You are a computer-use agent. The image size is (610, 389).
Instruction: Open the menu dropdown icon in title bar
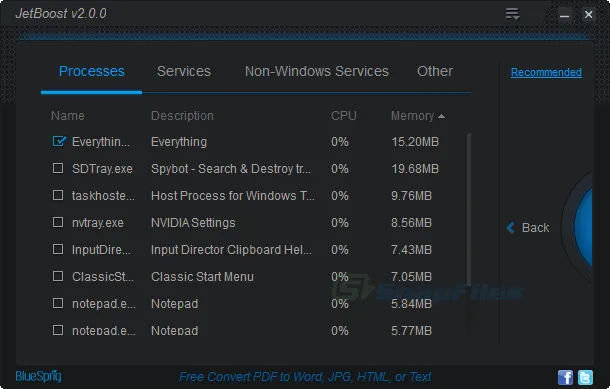512,14
